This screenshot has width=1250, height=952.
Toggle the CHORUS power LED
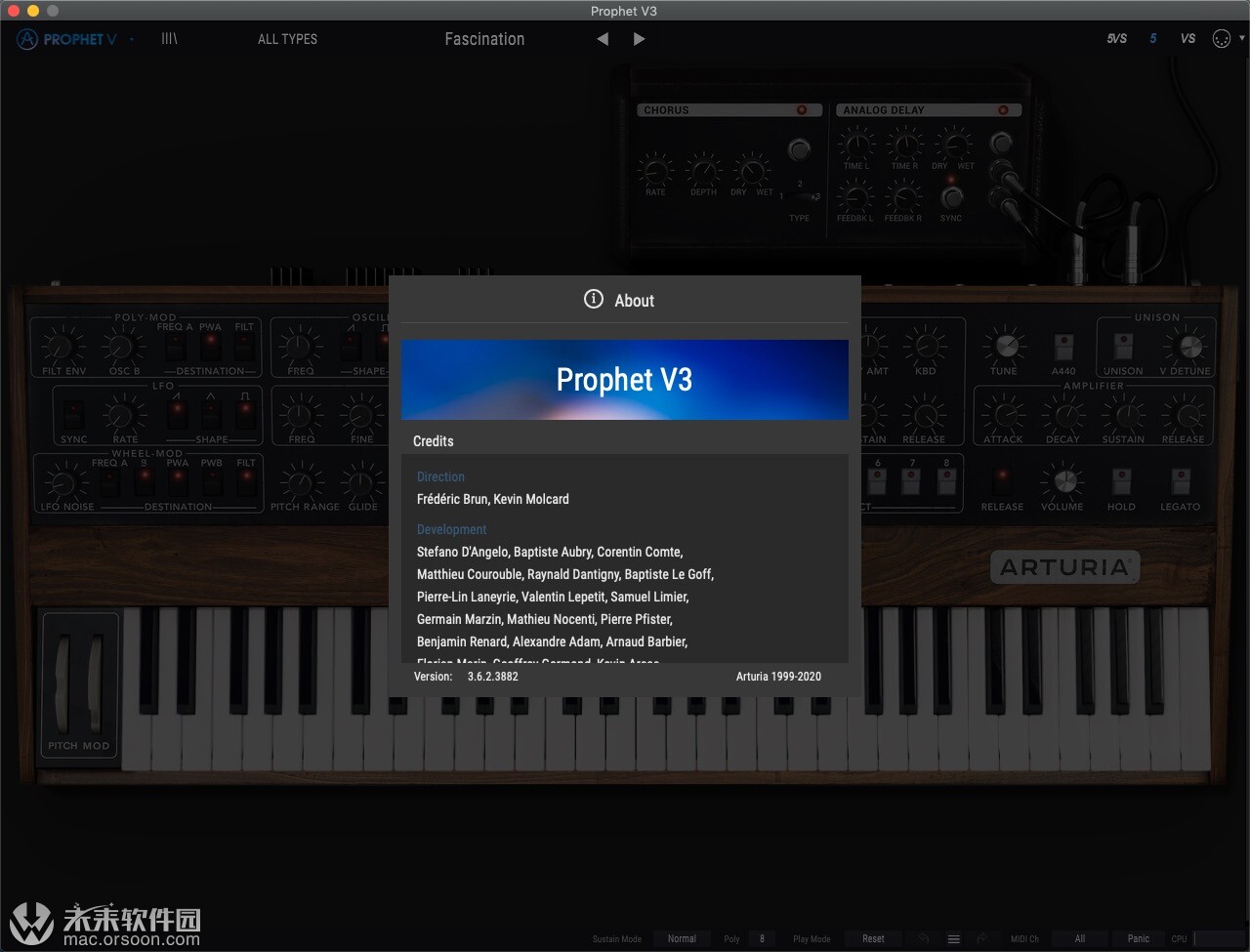click(x=802, y=110)
